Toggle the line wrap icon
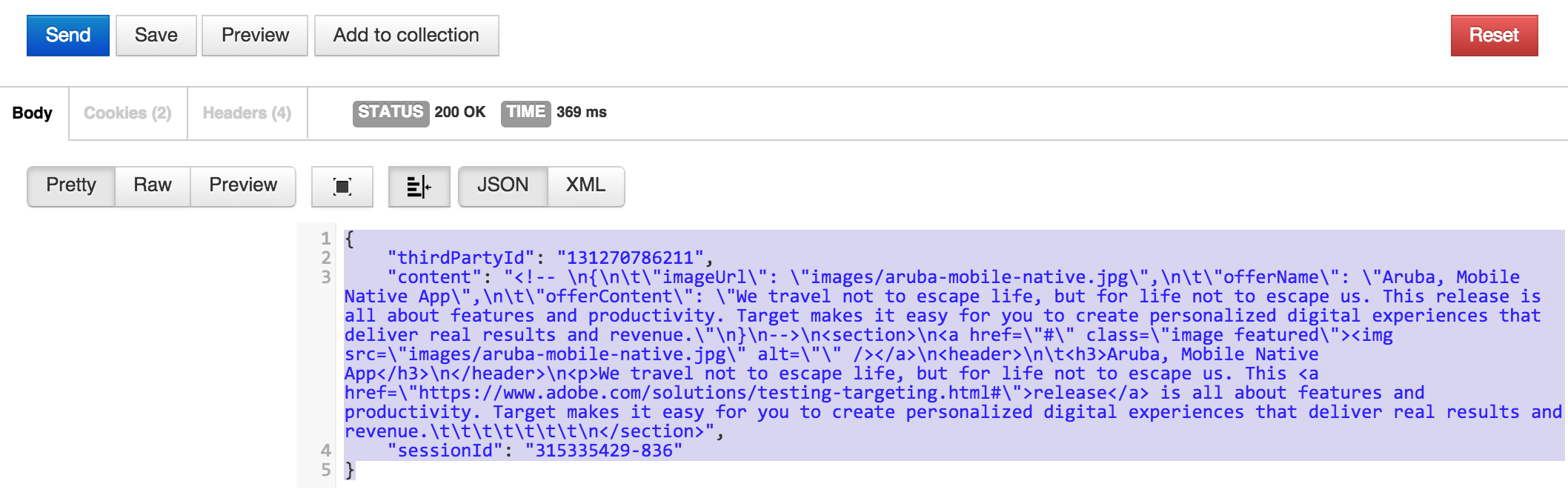1568x504 pixels. [419, 186]
